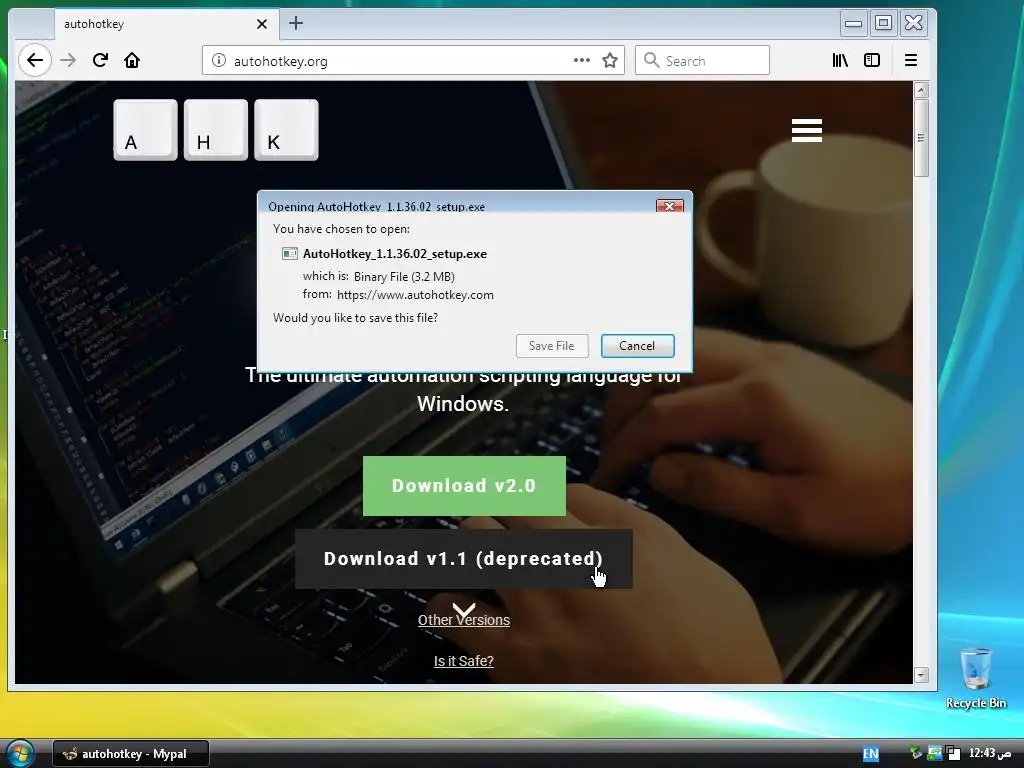Close the autohotkey tab
Viewport: 1024px width, 768px height.
(x=262, y=24)
